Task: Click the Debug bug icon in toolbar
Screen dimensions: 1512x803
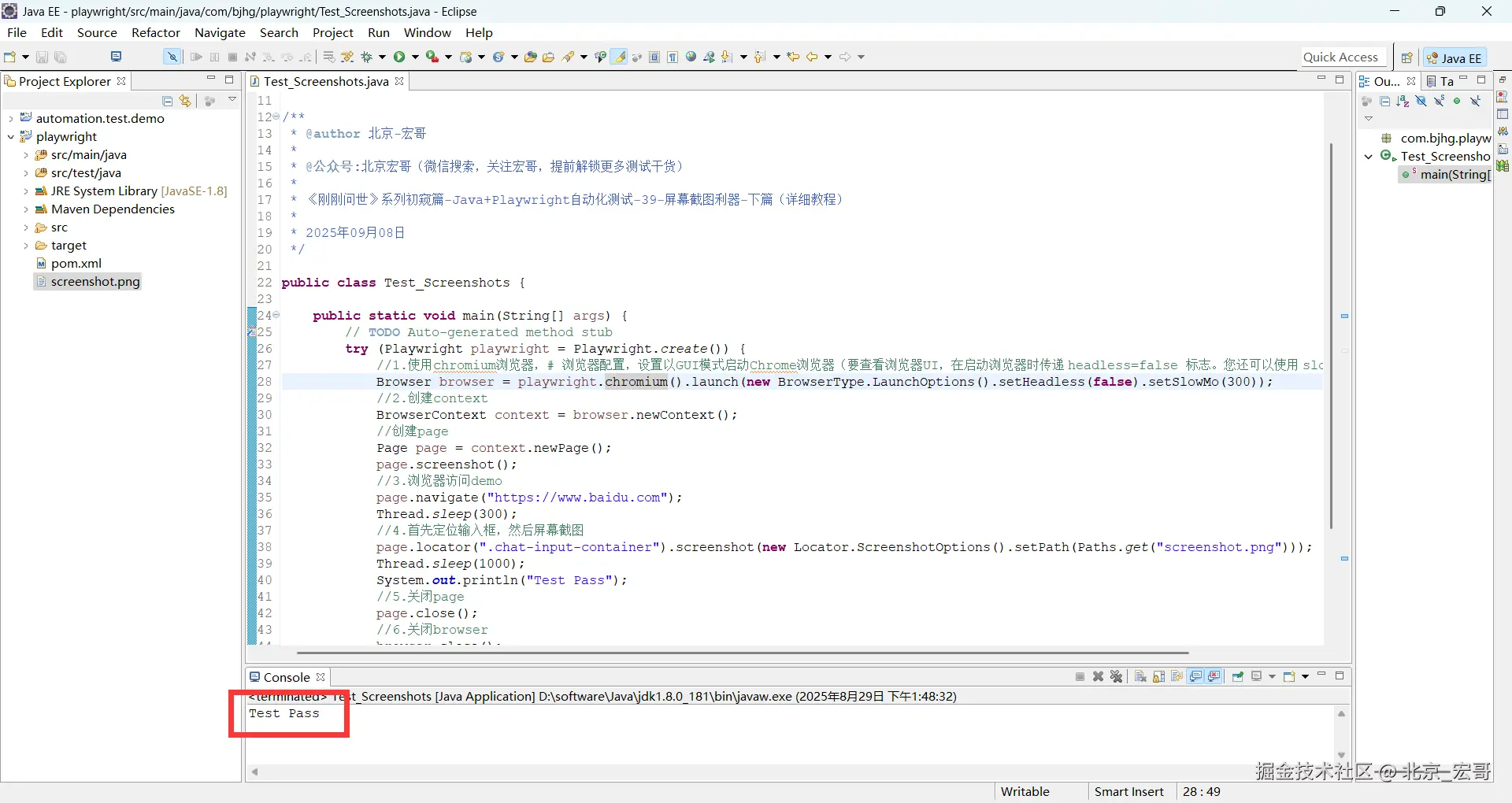Action: [366, 57]
